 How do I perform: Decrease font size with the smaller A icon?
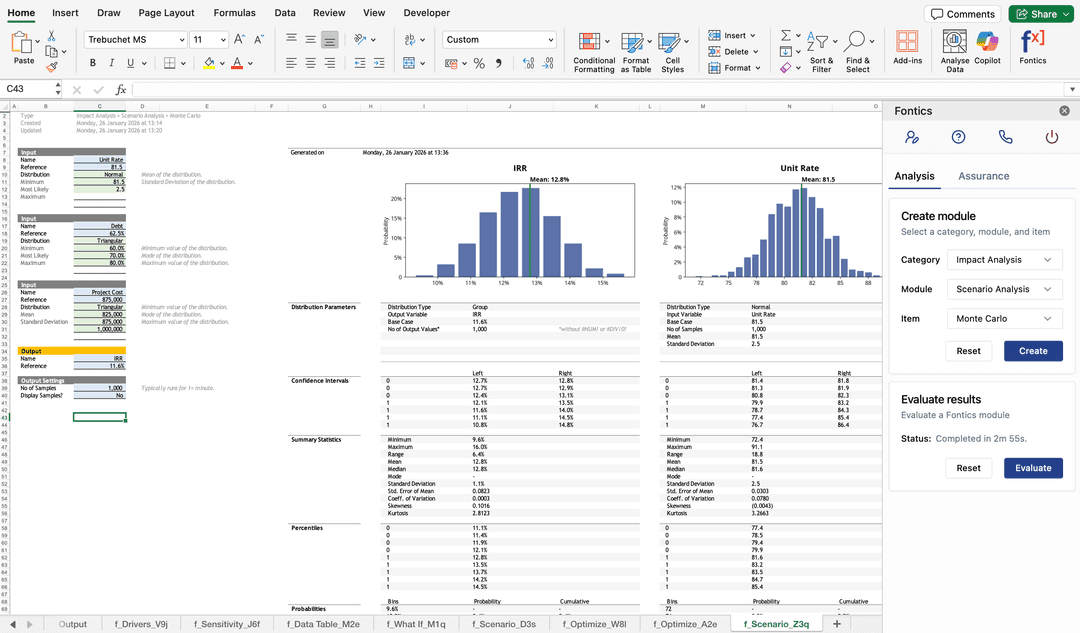[x=259, y=39]
